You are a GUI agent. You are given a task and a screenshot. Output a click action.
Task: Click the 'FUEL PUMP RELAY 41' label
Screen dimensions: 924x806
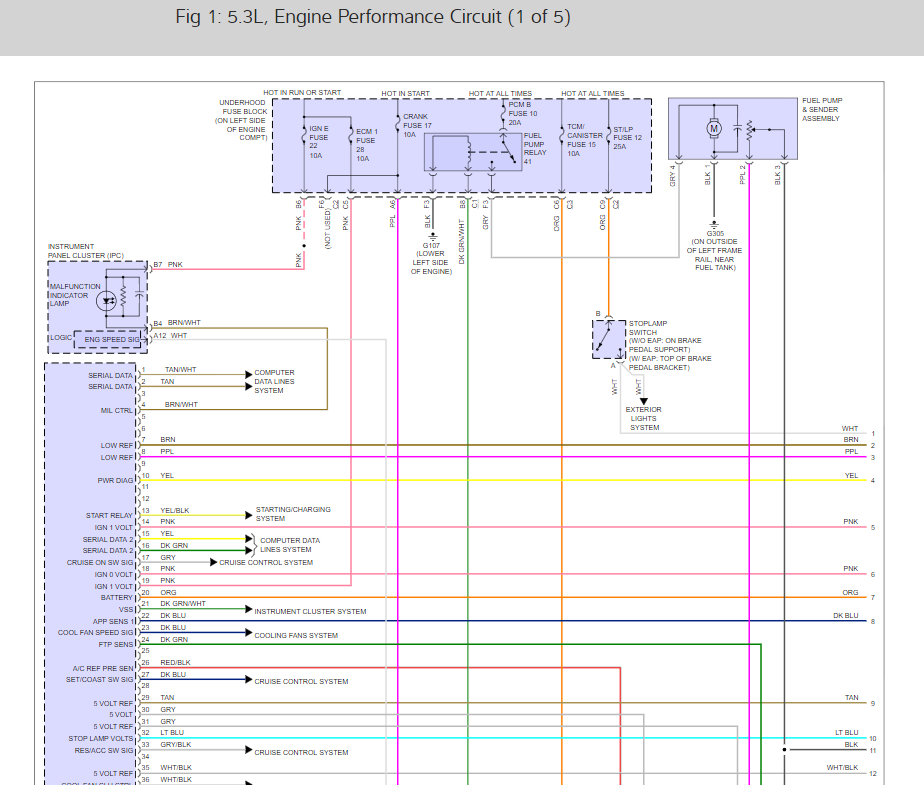pyautogui.click(x=535, y=148)
